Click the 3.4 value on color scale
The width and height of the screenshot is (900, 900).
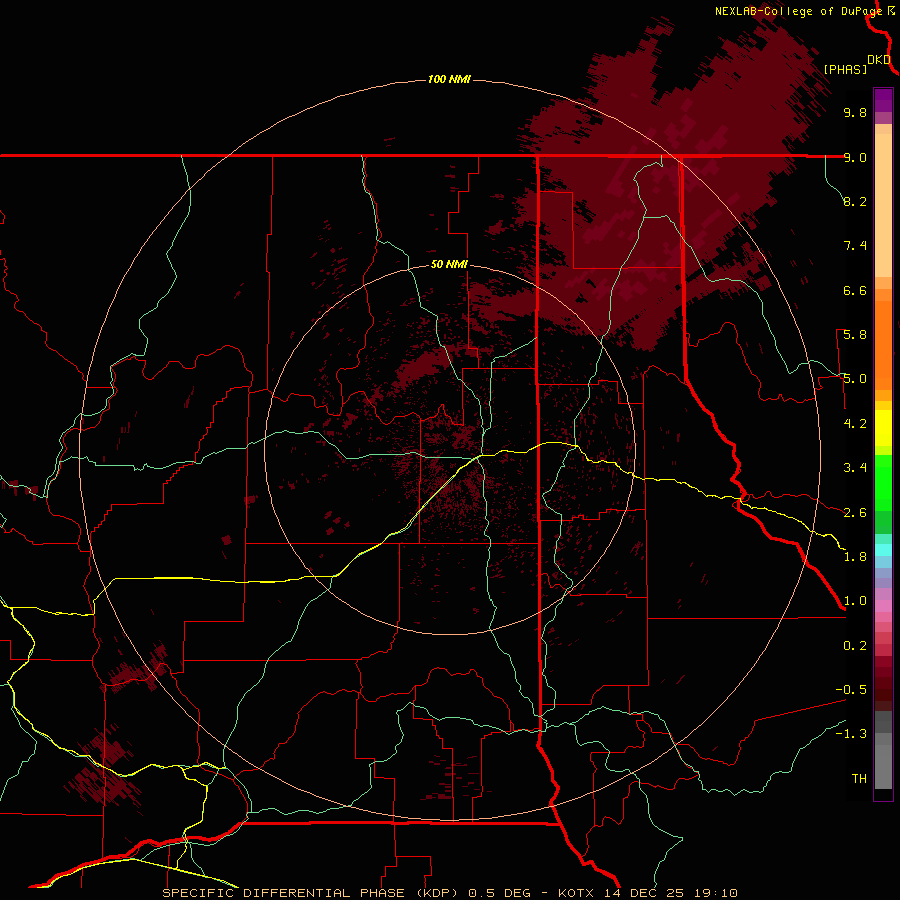[855, 468]
